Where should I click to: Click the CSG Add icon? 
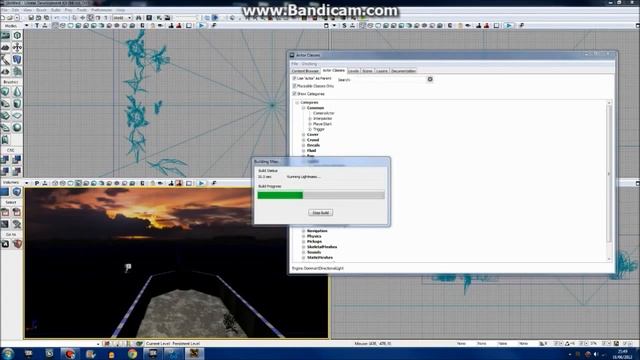point(5,160)
